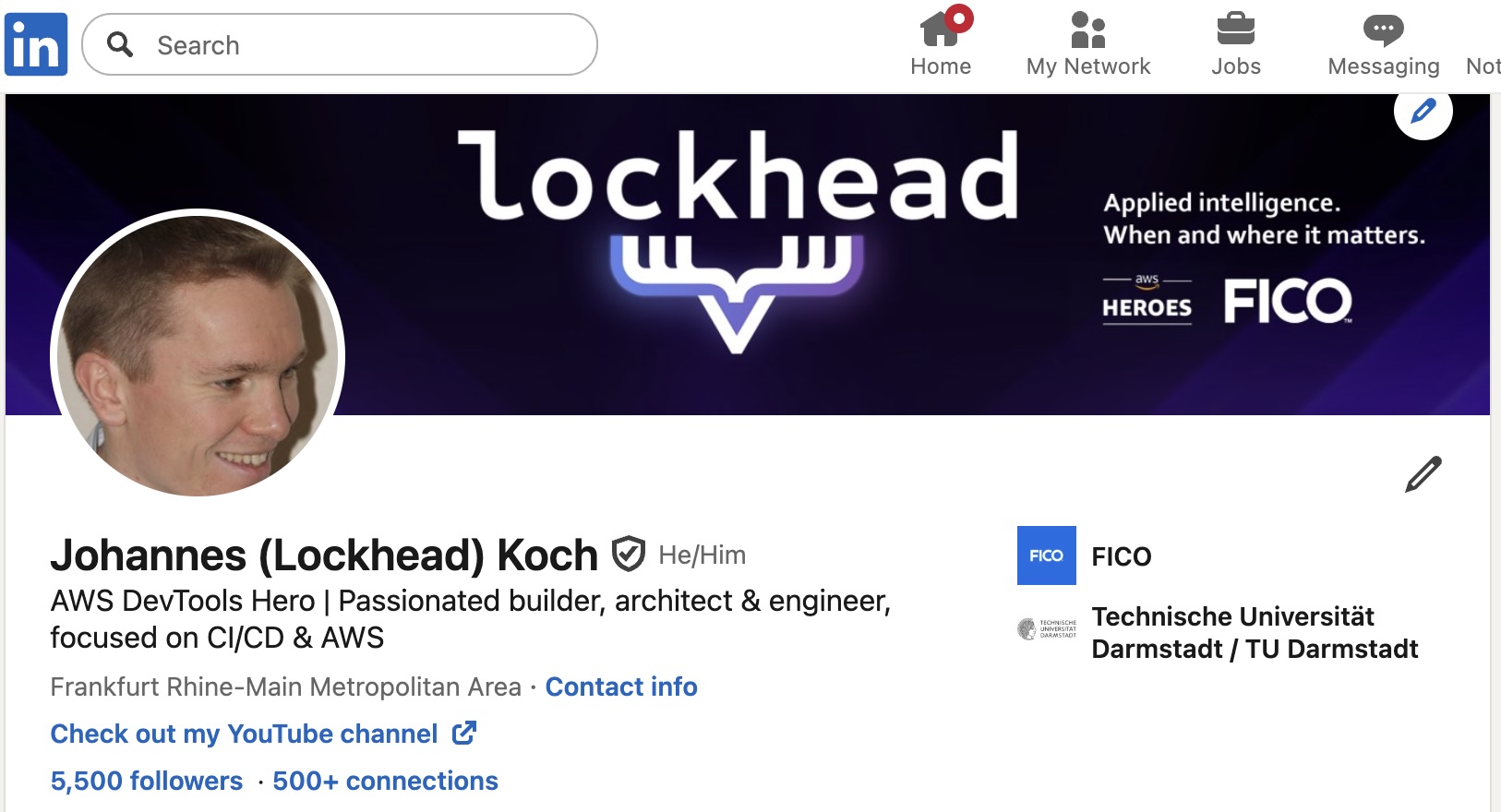Click the profile photo
Image resolution: width=1501 pixels, height=812 pixels.
pos(198,353)
